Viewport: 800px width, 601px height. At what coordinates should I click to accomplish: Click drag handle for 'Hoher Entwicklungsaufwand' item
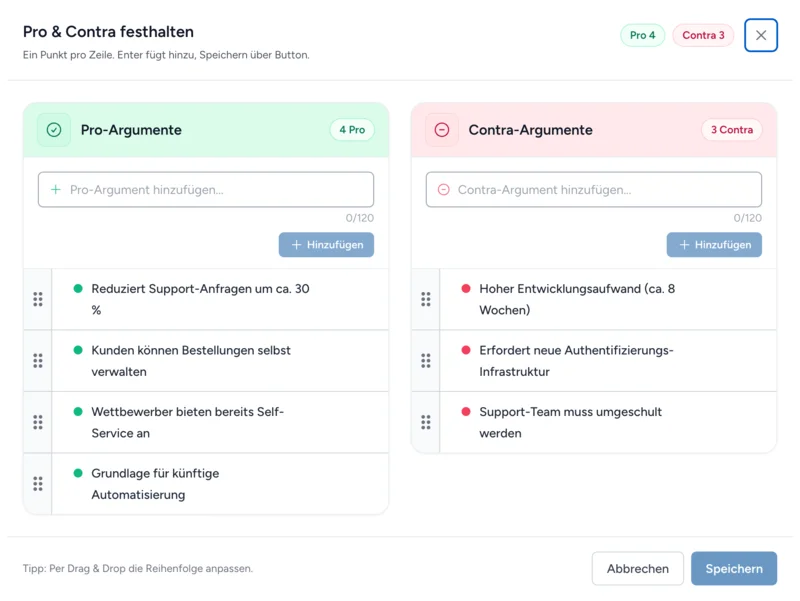tap(426, 299)
